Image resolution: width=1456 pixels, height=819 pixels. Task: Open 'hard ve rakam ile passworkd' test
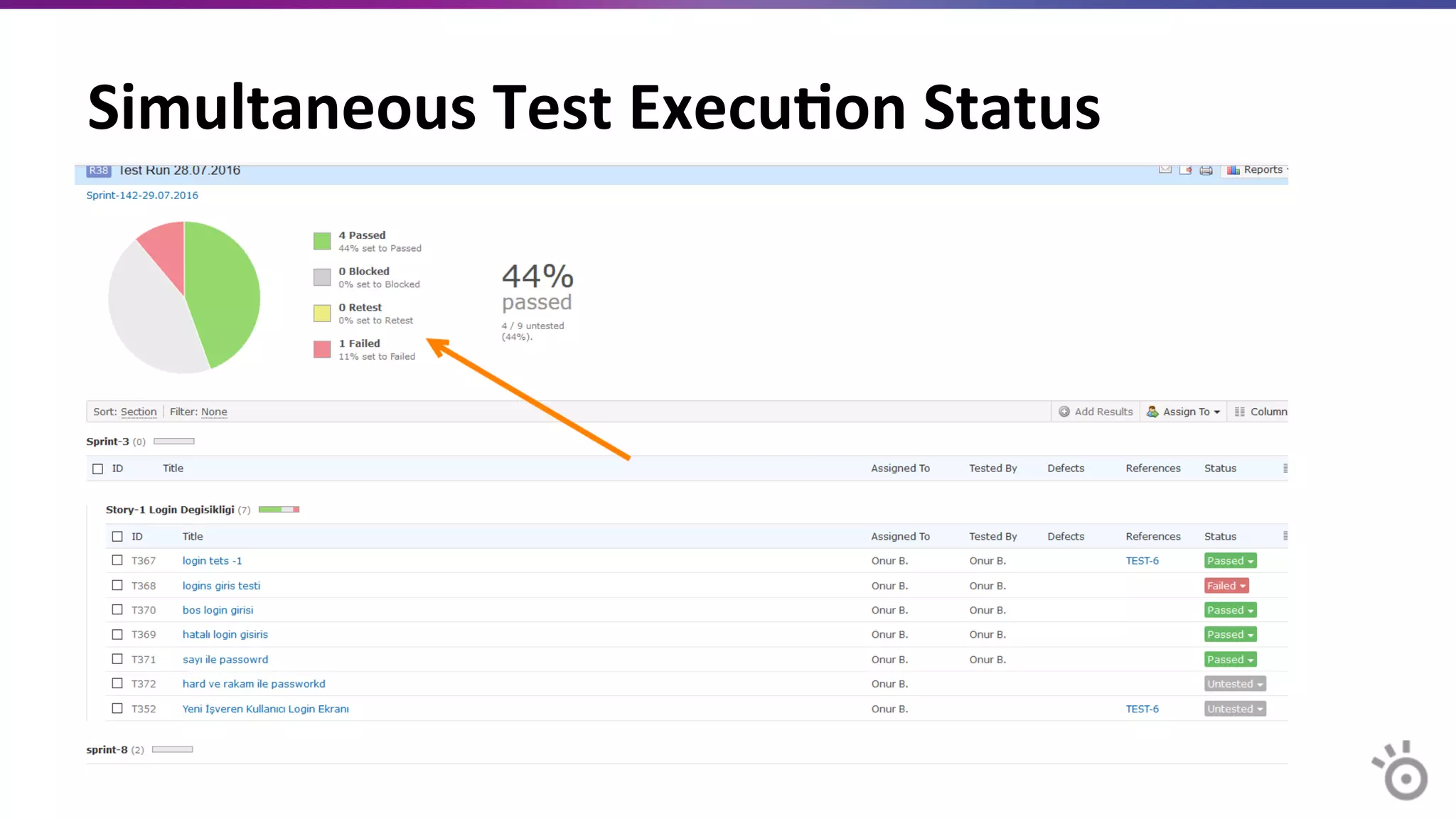point(254,684)
